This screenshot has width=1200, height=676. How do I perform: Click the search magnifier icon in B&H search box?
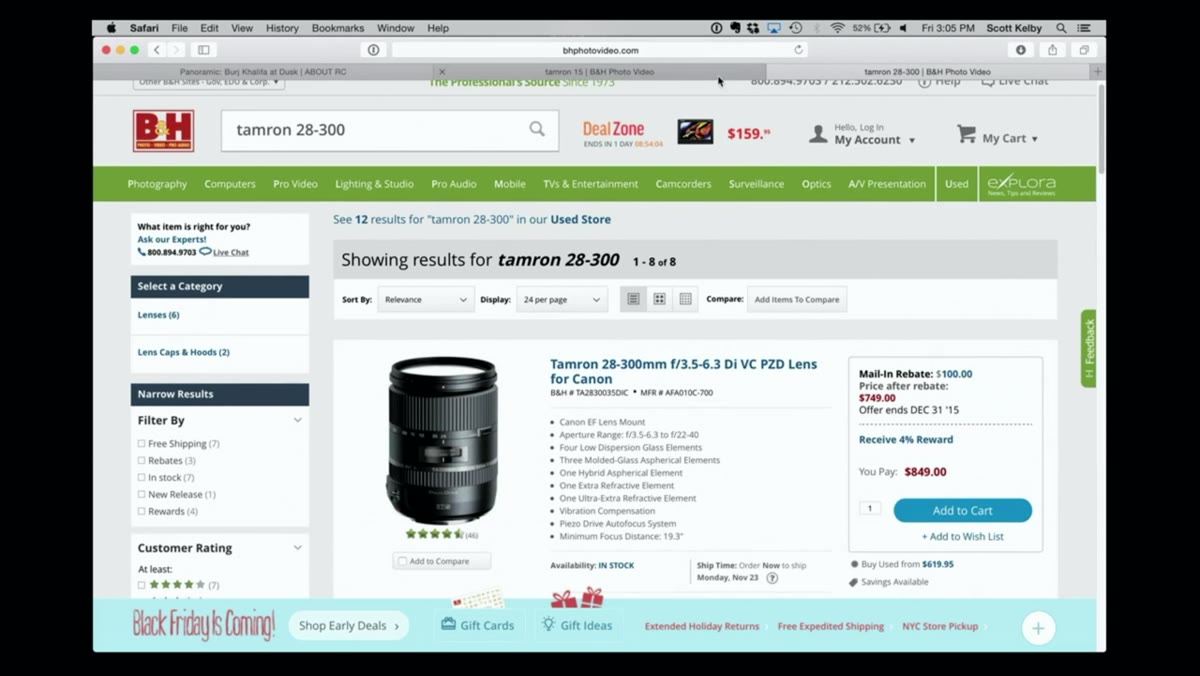[x=537, y=129]
